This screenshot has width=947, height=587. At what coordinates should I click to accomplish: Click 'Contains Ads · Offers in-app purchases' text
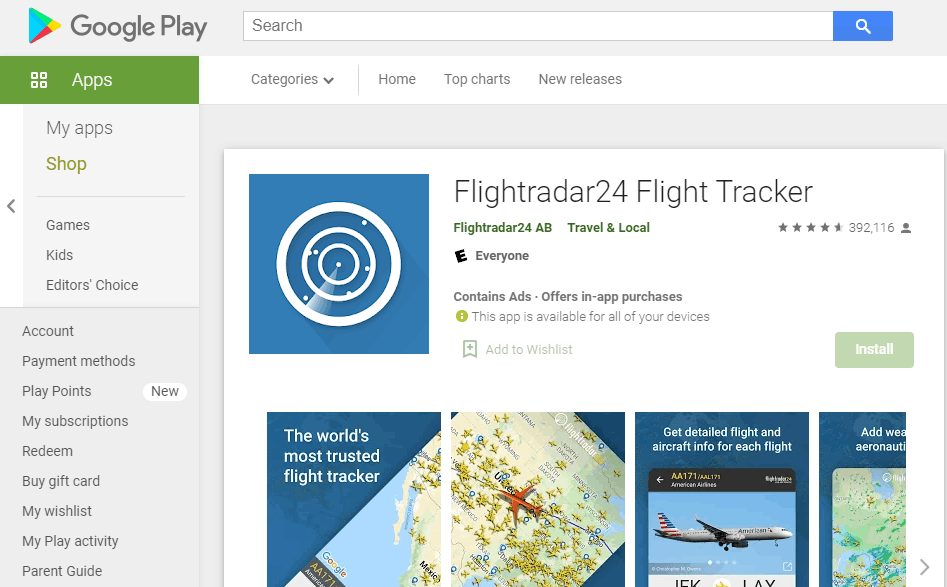click(568, 297)
